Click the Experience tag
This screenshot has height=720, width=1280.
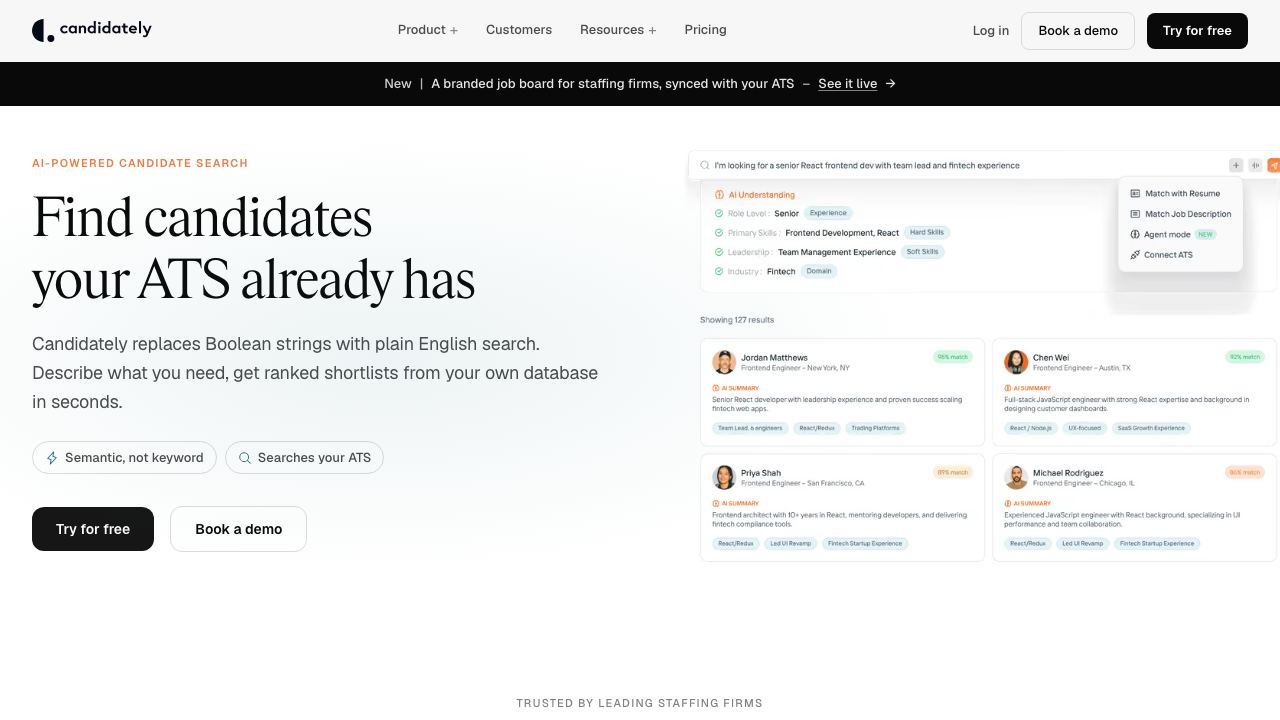click(x=828, y=213)
